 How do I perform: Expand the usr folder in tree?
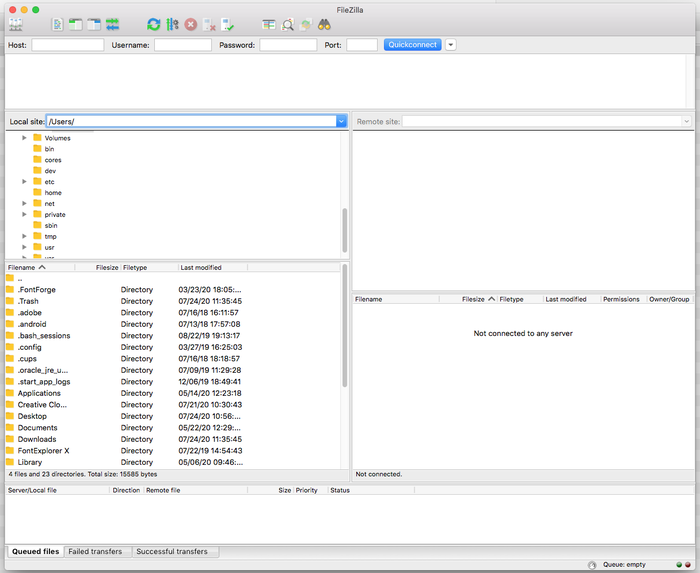tap(25, 247)
